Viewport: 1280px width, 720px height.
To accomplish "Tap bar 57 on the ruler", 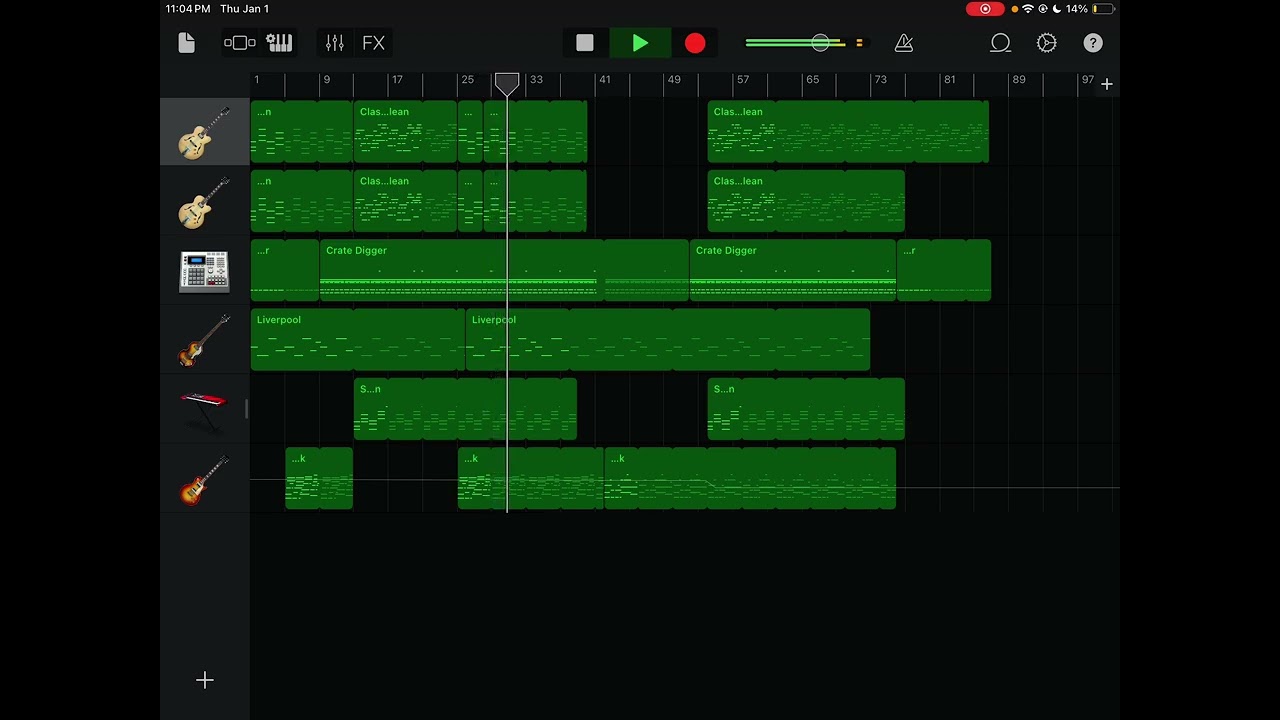I will pos(743,80).
